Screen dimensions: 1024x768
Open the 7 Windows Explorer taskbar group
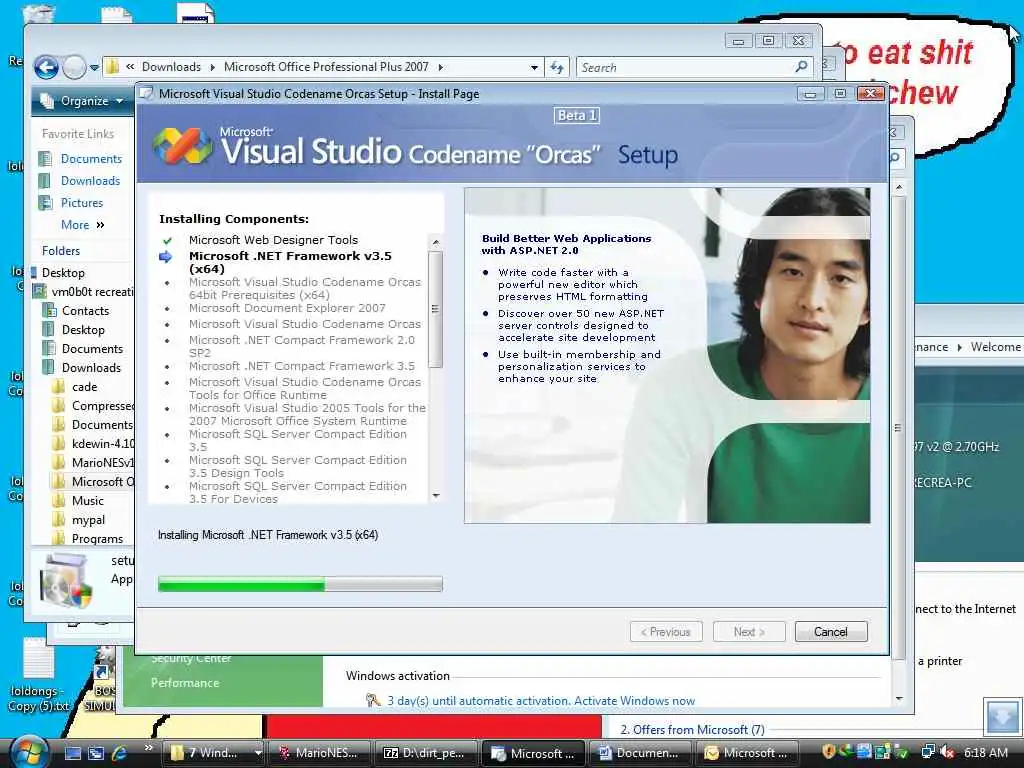[212, 753]
